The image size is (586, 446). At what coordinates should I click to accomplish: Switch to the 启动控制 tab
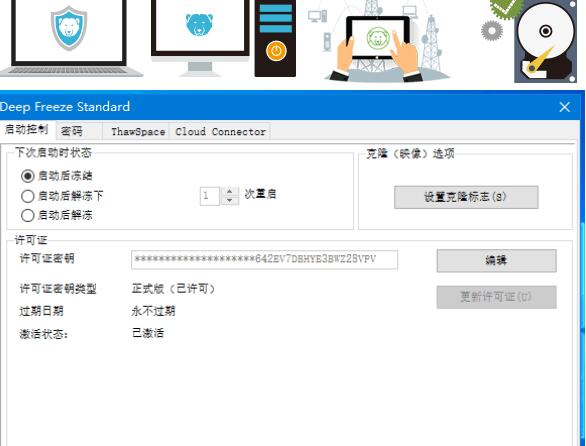point(27,130)
